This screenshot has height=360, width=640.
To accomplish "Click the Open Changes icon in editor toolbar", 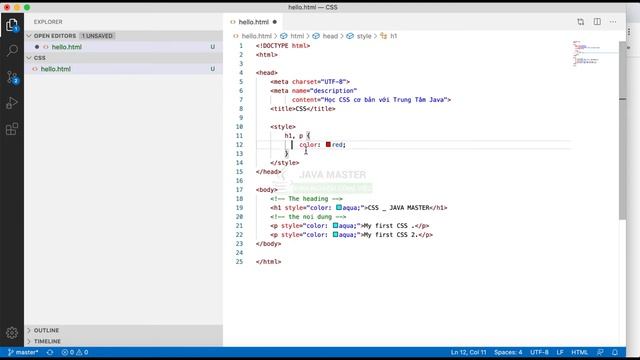I will [x=580, y=22].
